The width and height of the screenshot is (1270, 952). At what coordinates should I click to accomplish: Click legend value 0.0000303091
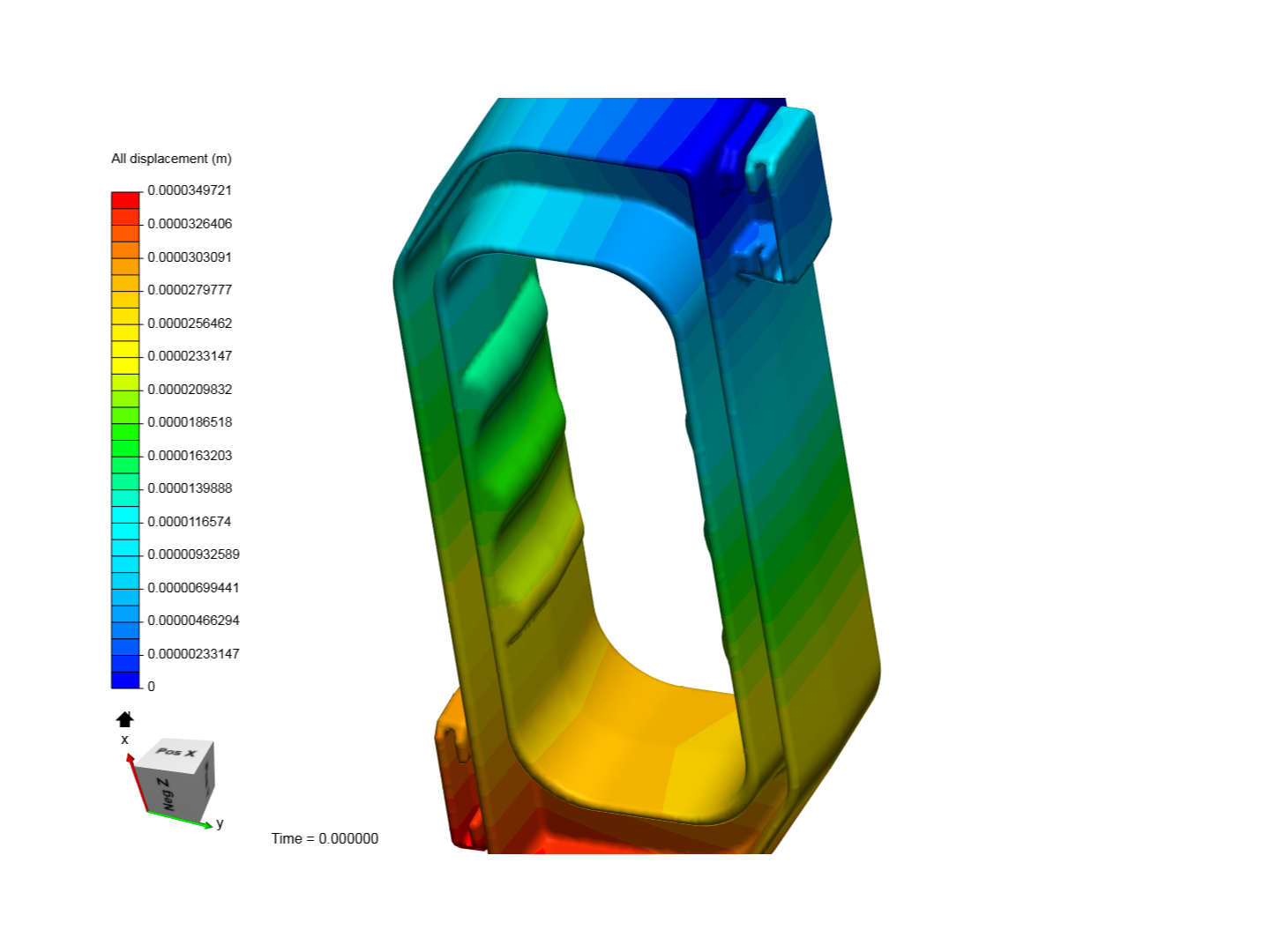pyautogui.click(x=190, y=257)
